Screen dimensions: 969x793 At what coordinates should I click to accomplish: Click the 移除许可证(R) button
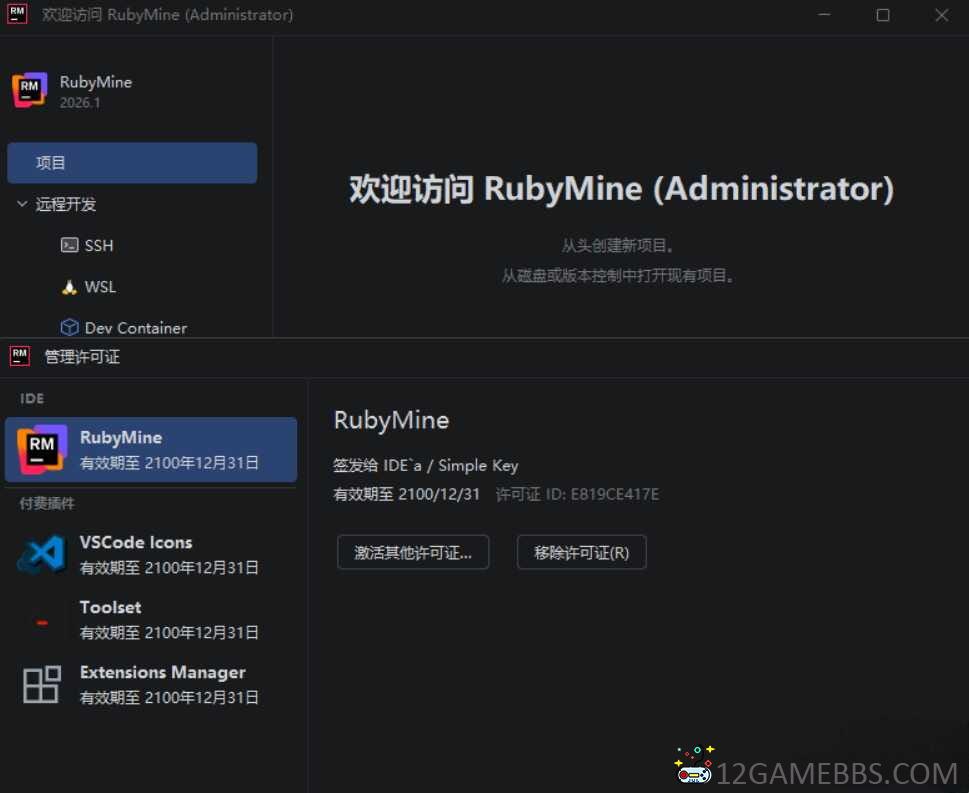(x=582, y=552)
